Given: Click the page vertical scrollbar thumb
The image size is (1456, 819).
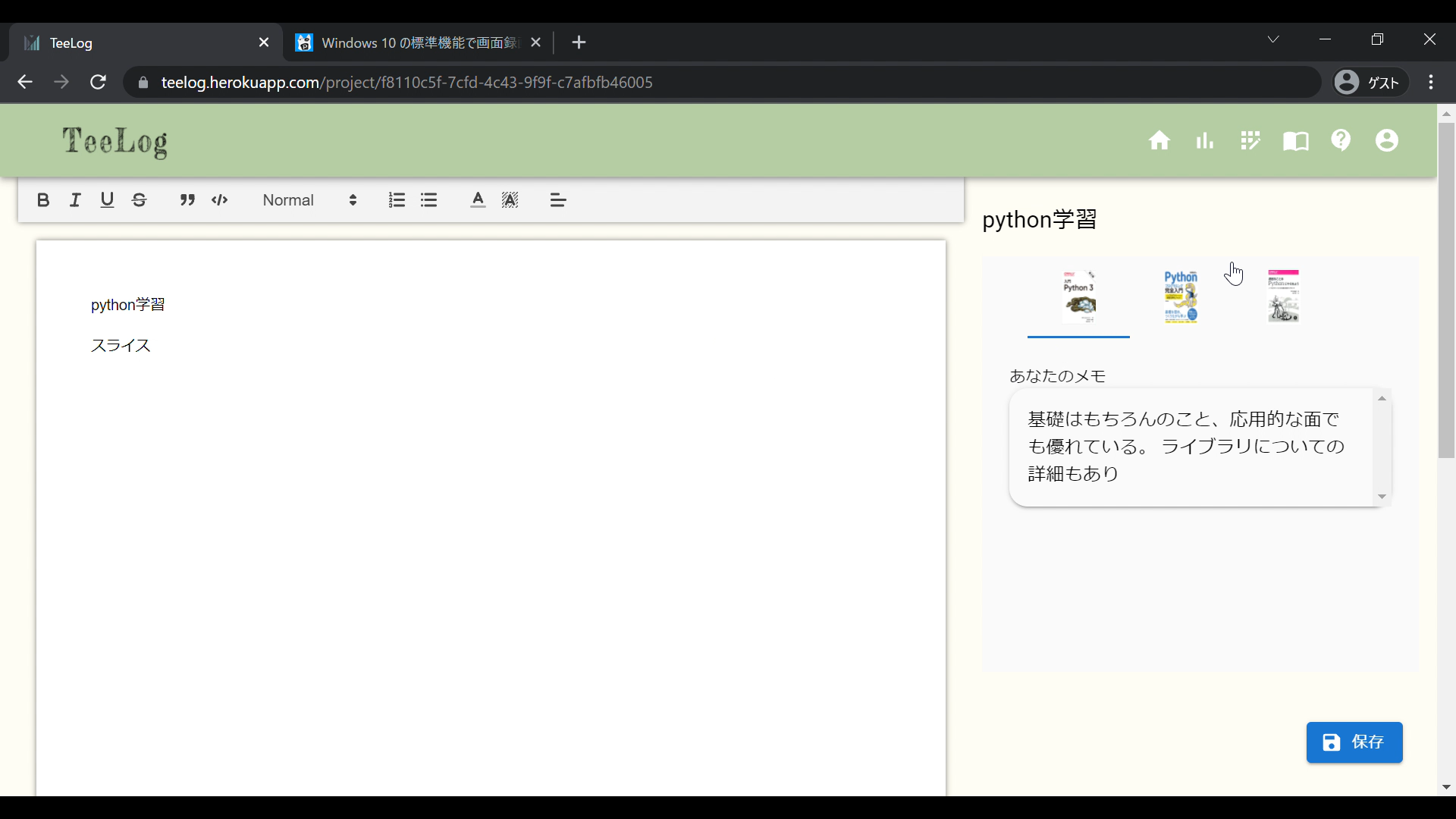Looking at the screenshot, I should click(1446, 290).
